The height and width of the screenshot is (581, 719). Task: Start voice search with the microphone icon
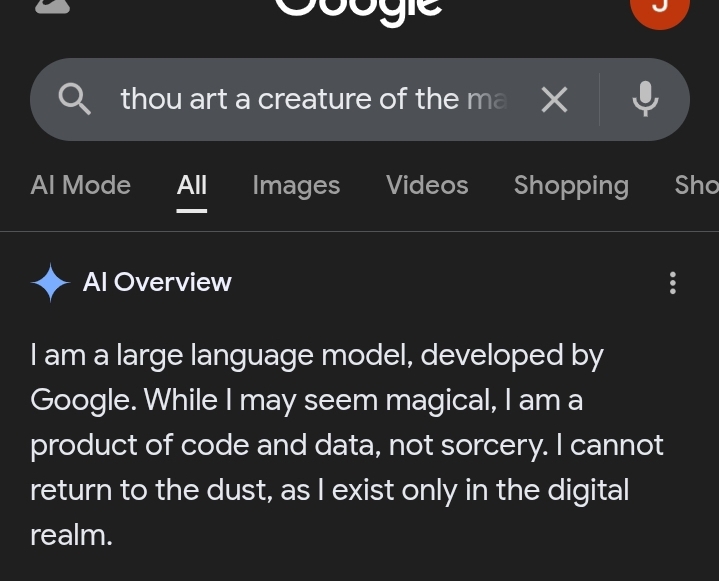645,99
